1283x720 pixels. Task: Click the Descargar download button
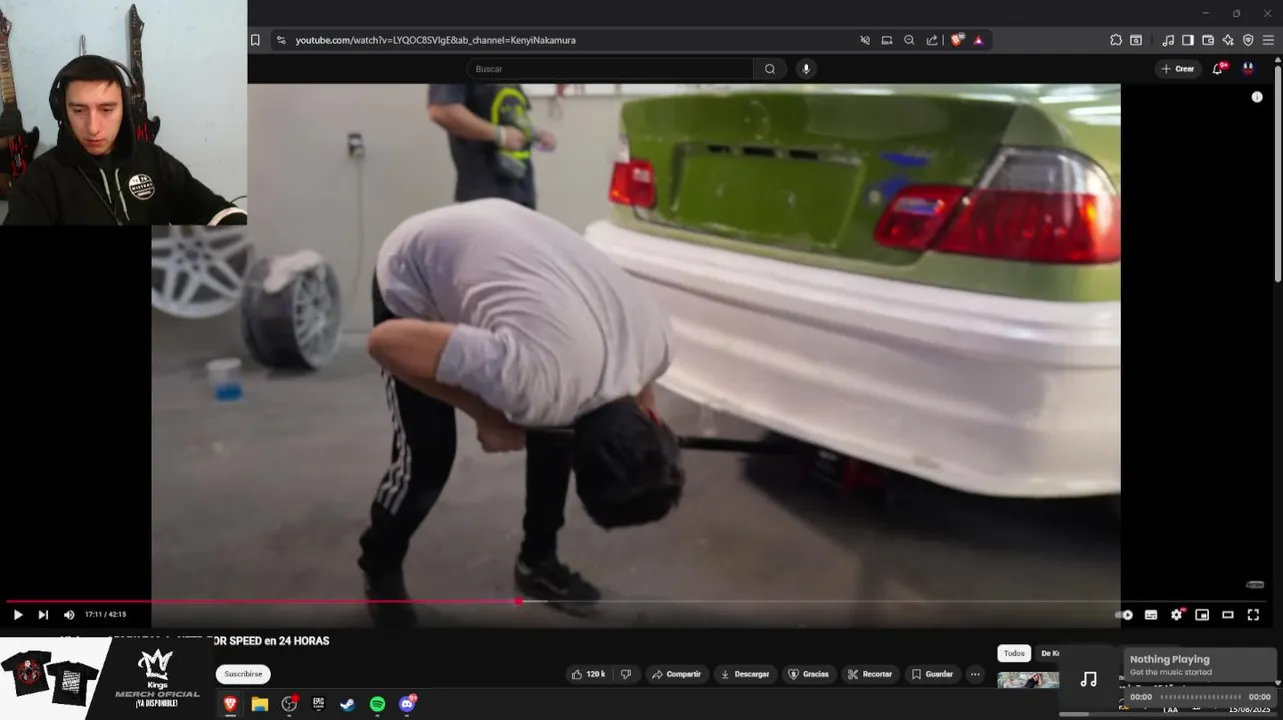(746, 674)
